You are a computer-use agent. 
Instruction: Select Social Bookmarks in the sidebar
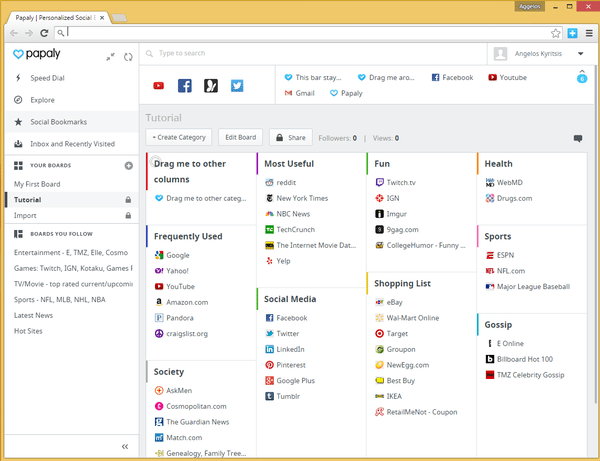click(x=72, y=122)
